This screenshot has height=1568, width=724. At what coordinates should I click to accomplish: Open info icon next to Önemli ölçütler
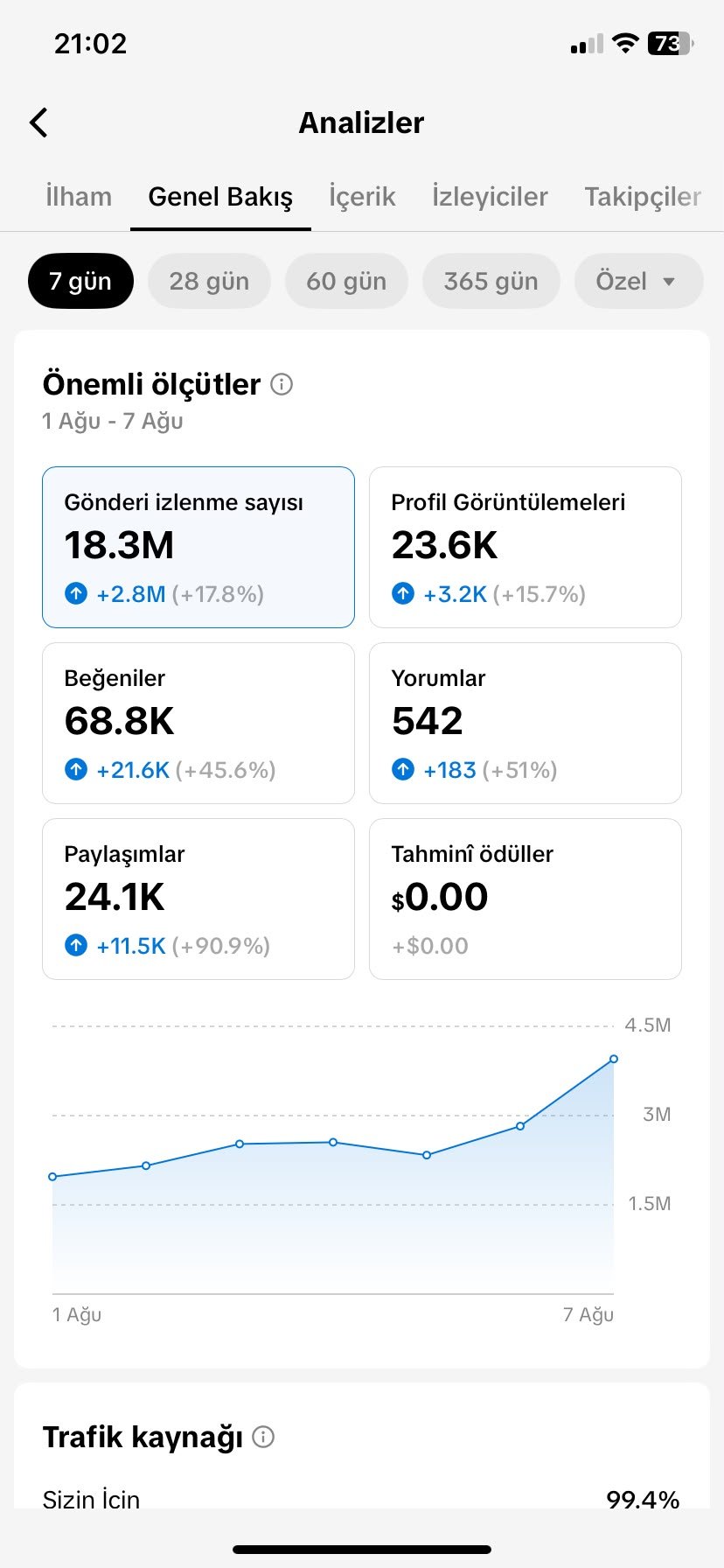click(x=282, y=384)
